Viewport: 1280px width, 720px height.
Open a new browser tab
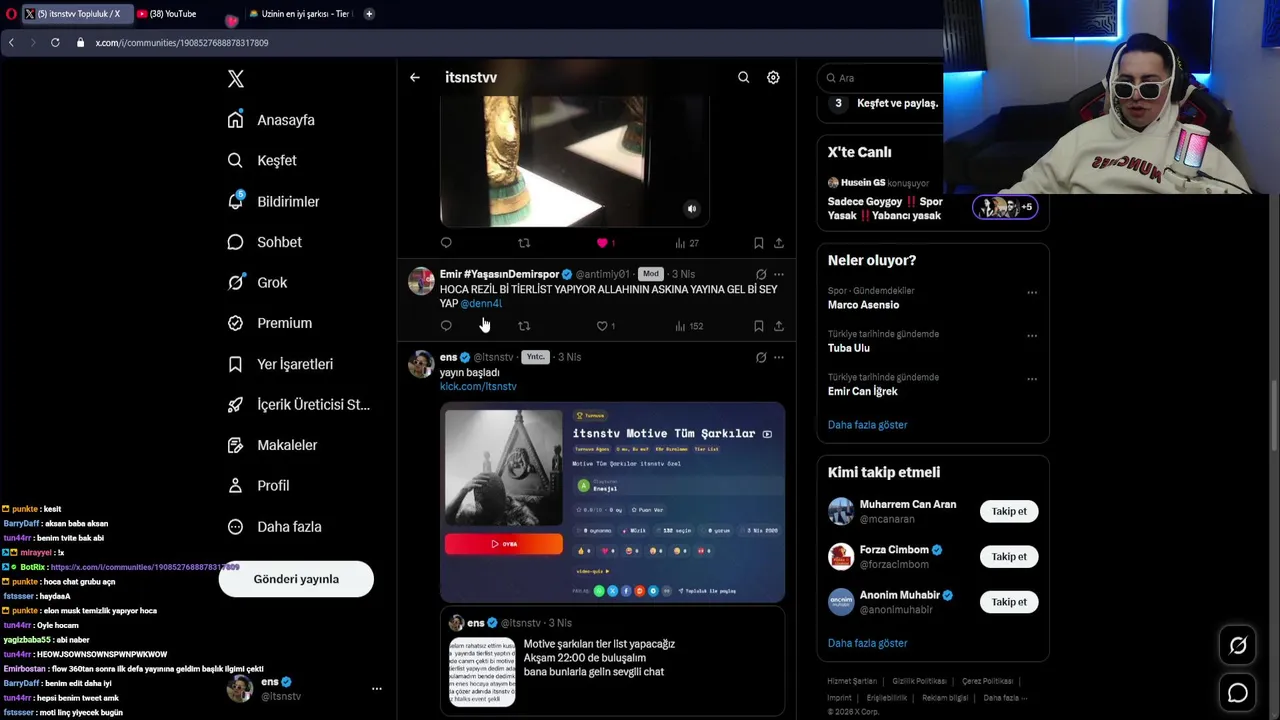pyautogui.click(x=369, y=14)
